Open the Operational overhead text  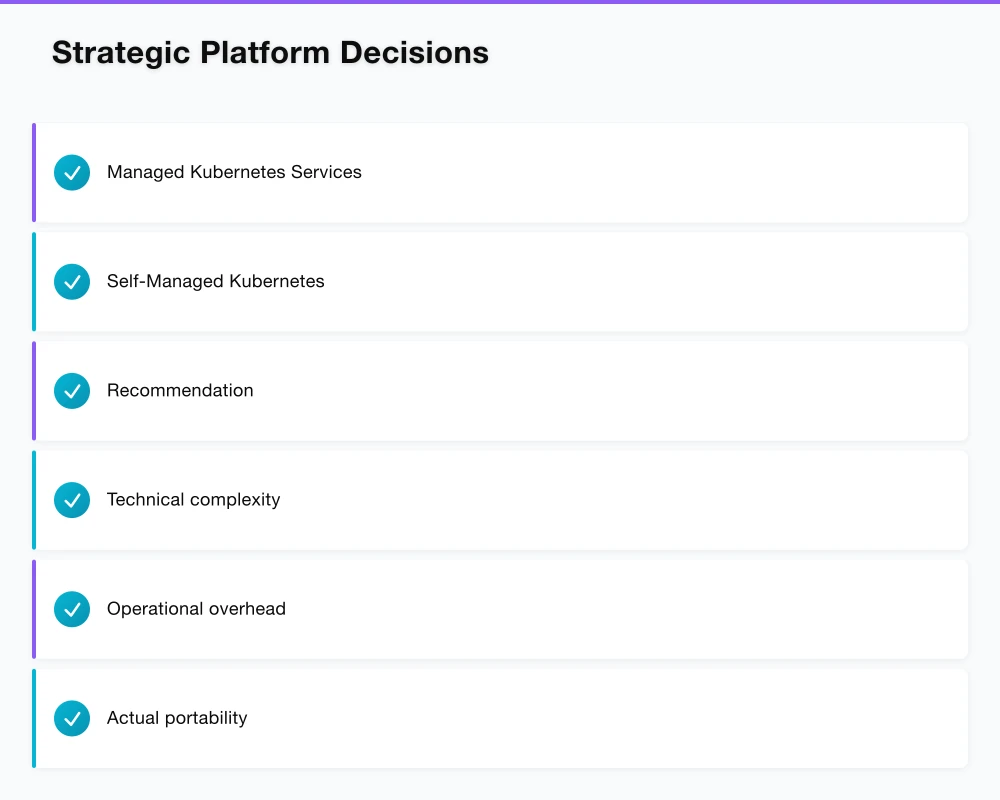pos(196,608)
